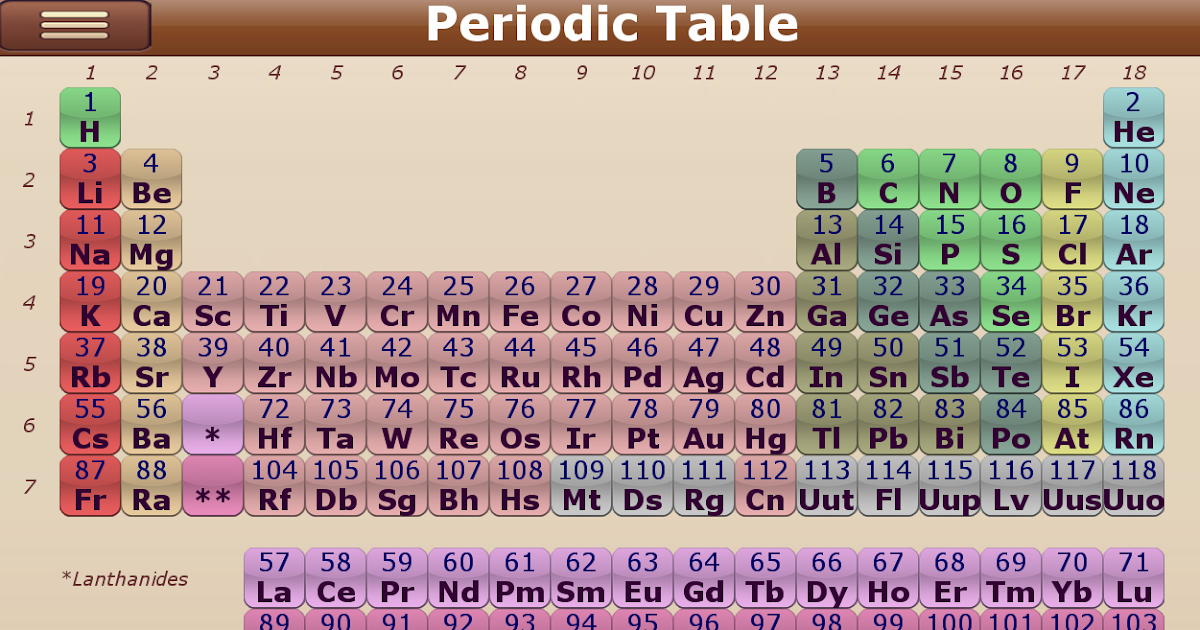Select the Sulfur (S) element
Viewport: 1200px width, 630px height.
1011,240
